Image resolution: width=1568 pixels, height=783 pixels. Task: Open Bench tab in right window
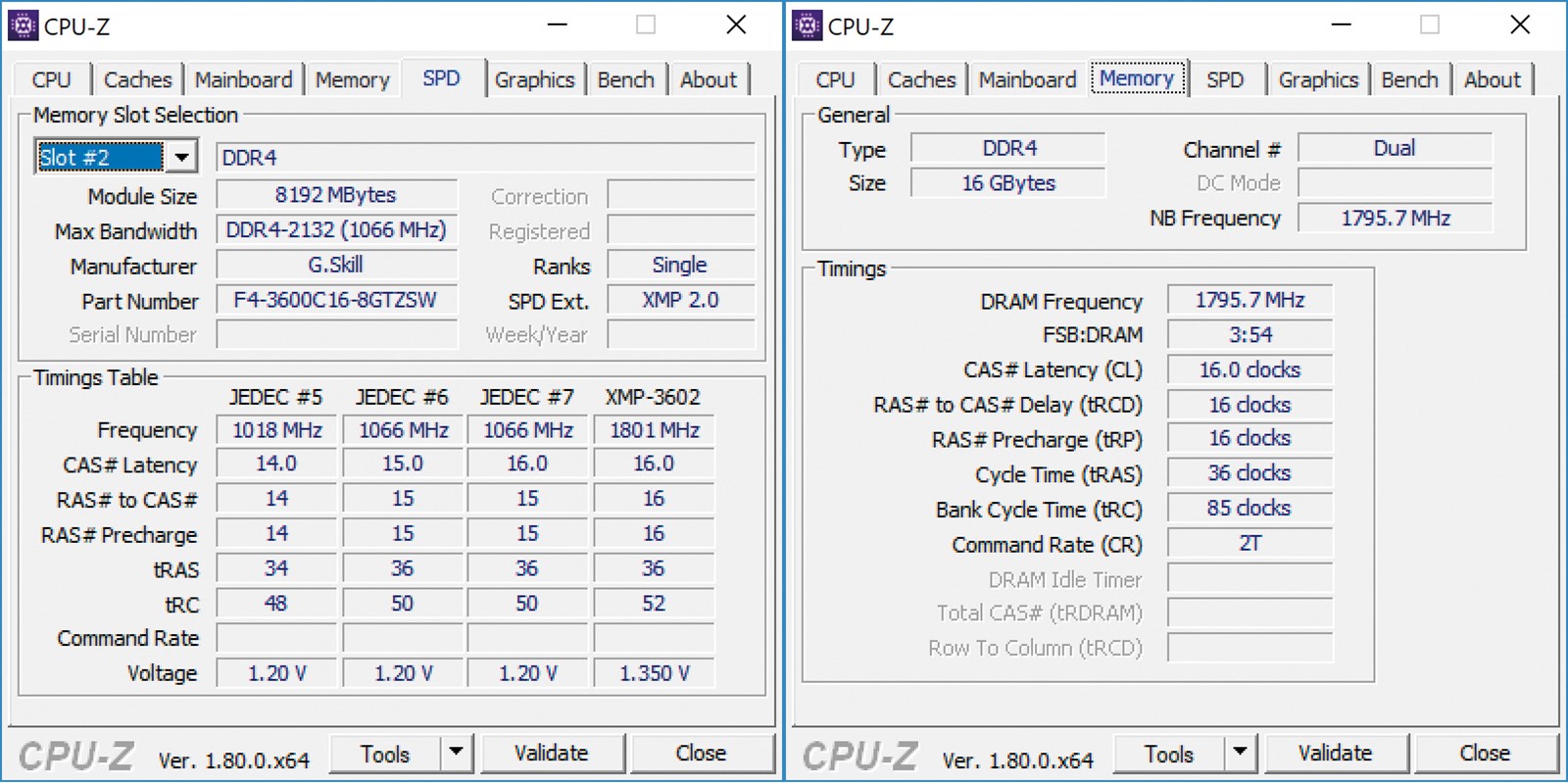tap(1409, 80)
